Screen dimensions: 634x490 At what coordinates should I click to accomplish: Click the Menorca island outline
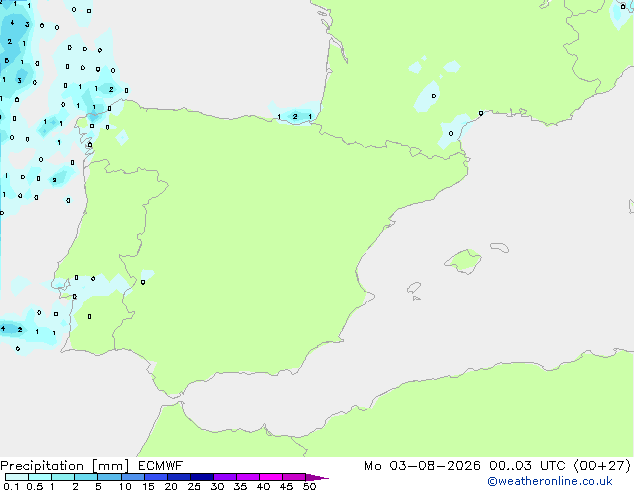500,247
